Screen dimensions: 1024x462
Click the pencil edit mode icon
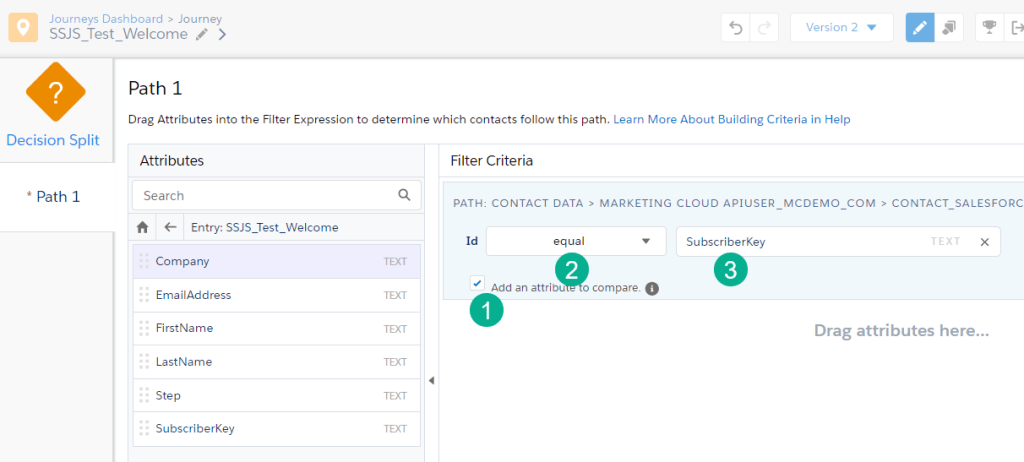pos(920,28)
